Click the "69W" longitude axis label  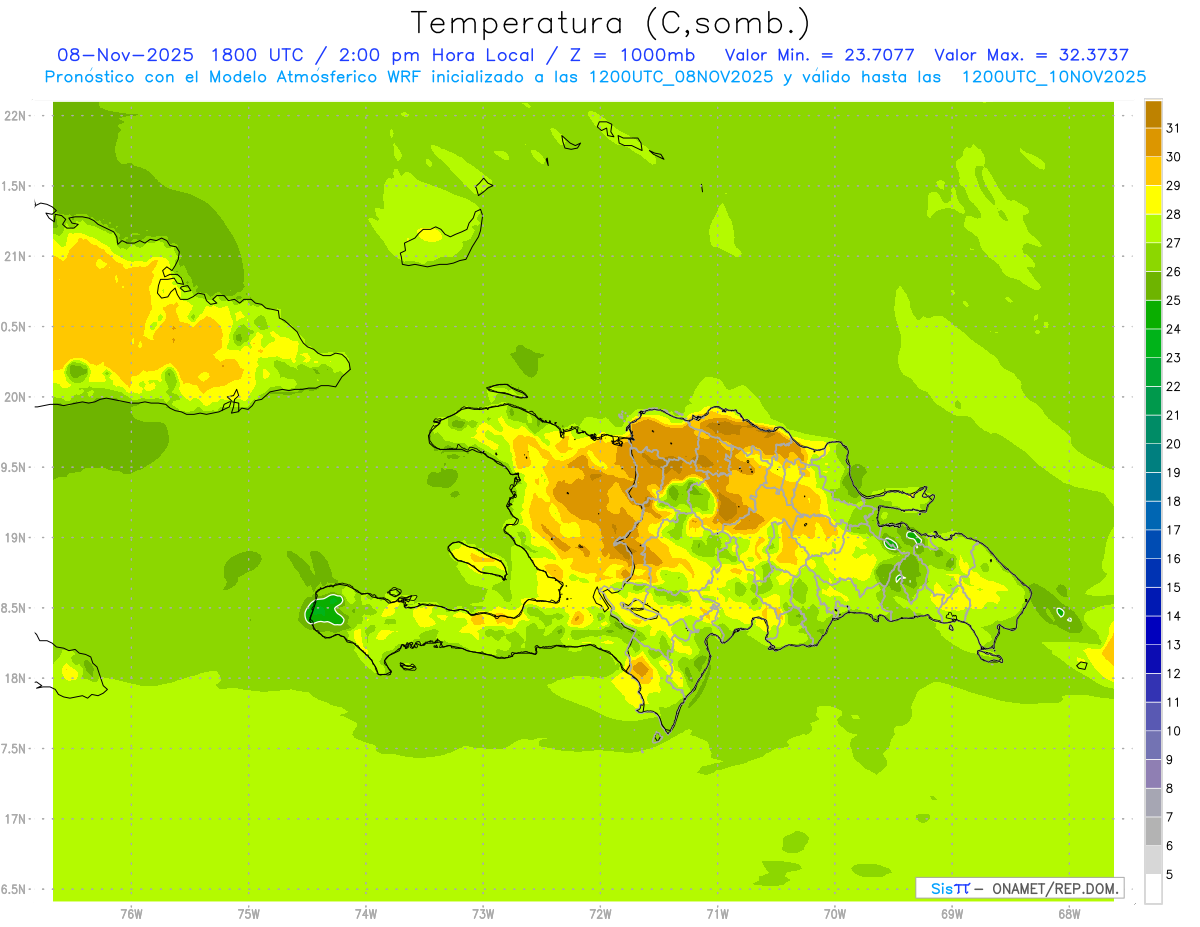952,914
